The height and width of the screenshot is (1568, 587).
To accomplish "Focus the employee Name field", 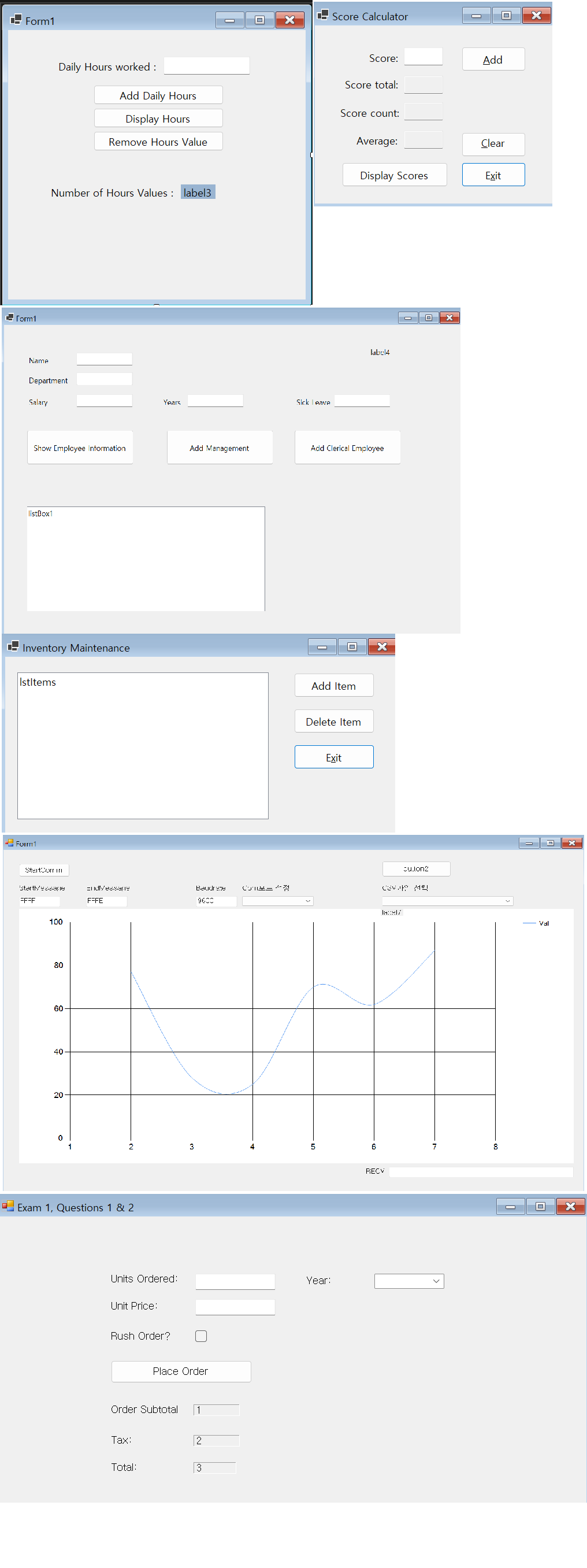I will [105, 359].
